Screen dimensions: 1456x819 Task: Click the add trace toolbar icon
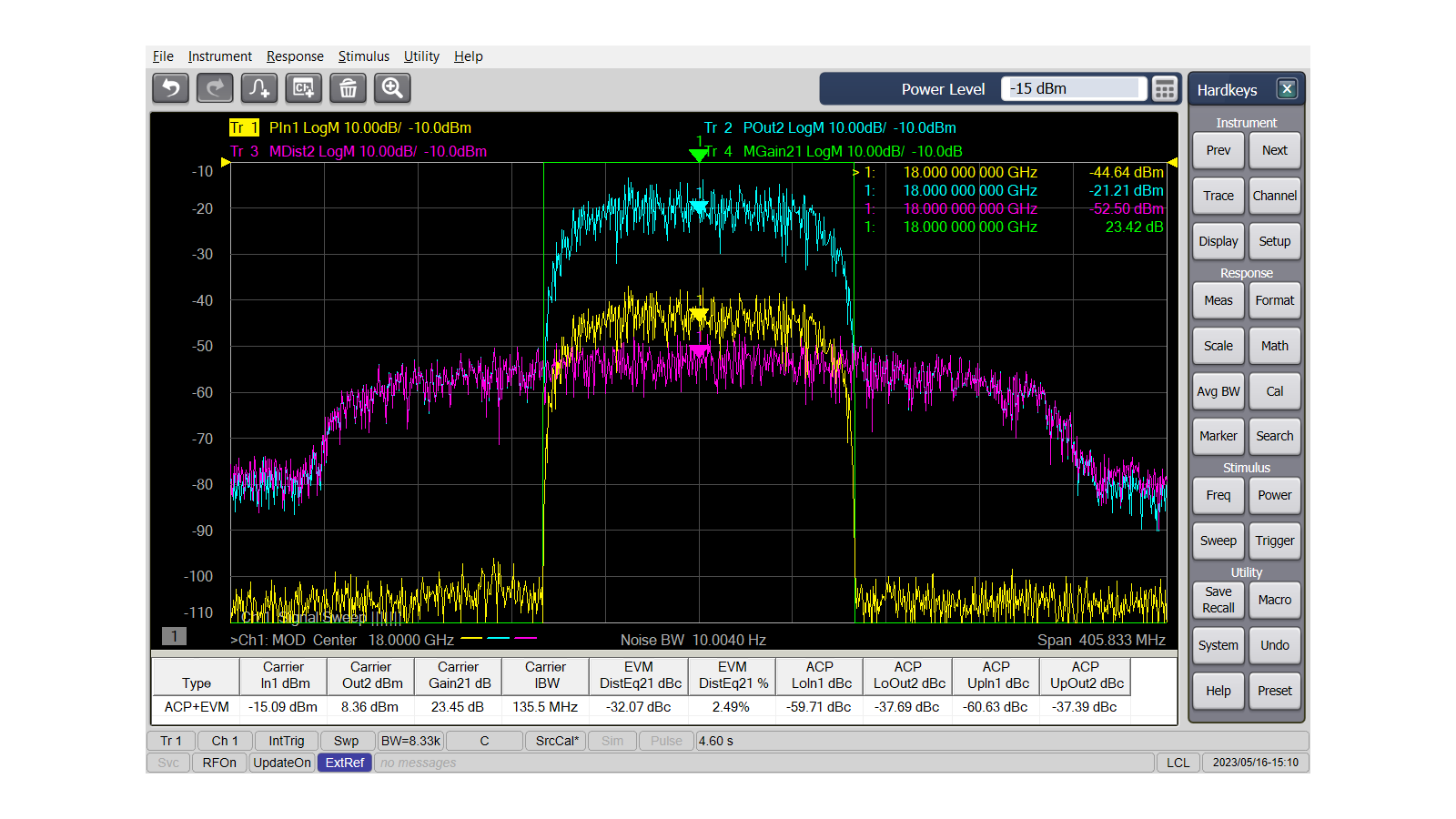[x=259, y=88]
